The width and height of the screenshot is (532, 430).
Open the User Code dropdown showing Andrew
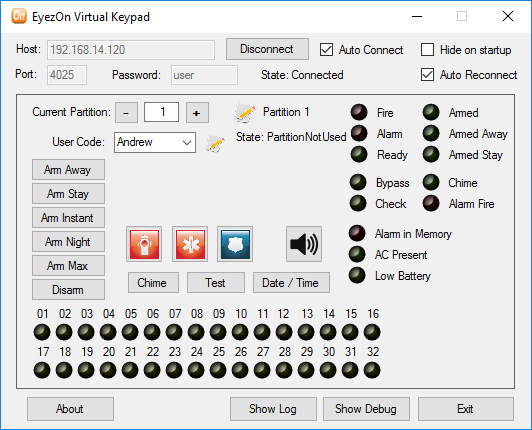click(155, 142)
